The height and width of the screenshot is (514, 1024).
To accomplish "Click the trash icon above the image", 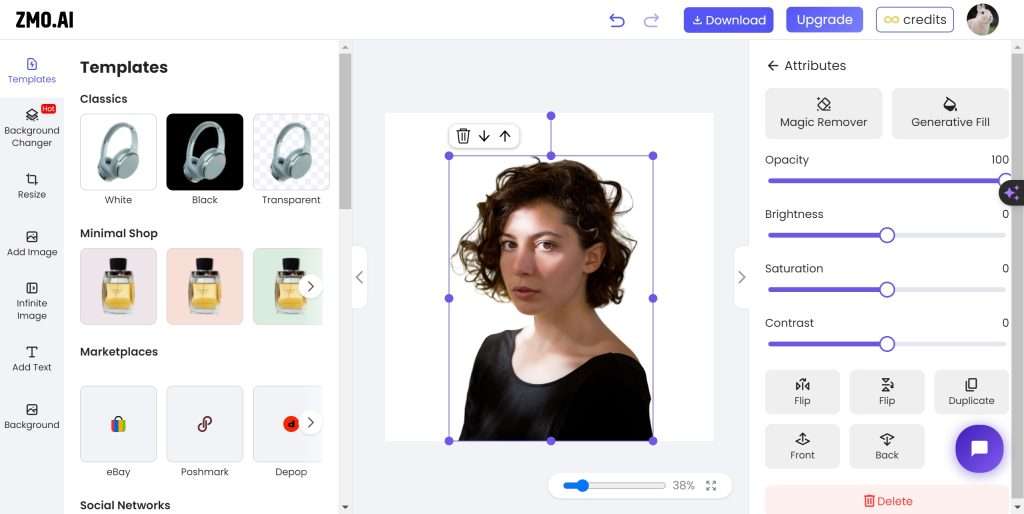I will (x=463, y=136).
